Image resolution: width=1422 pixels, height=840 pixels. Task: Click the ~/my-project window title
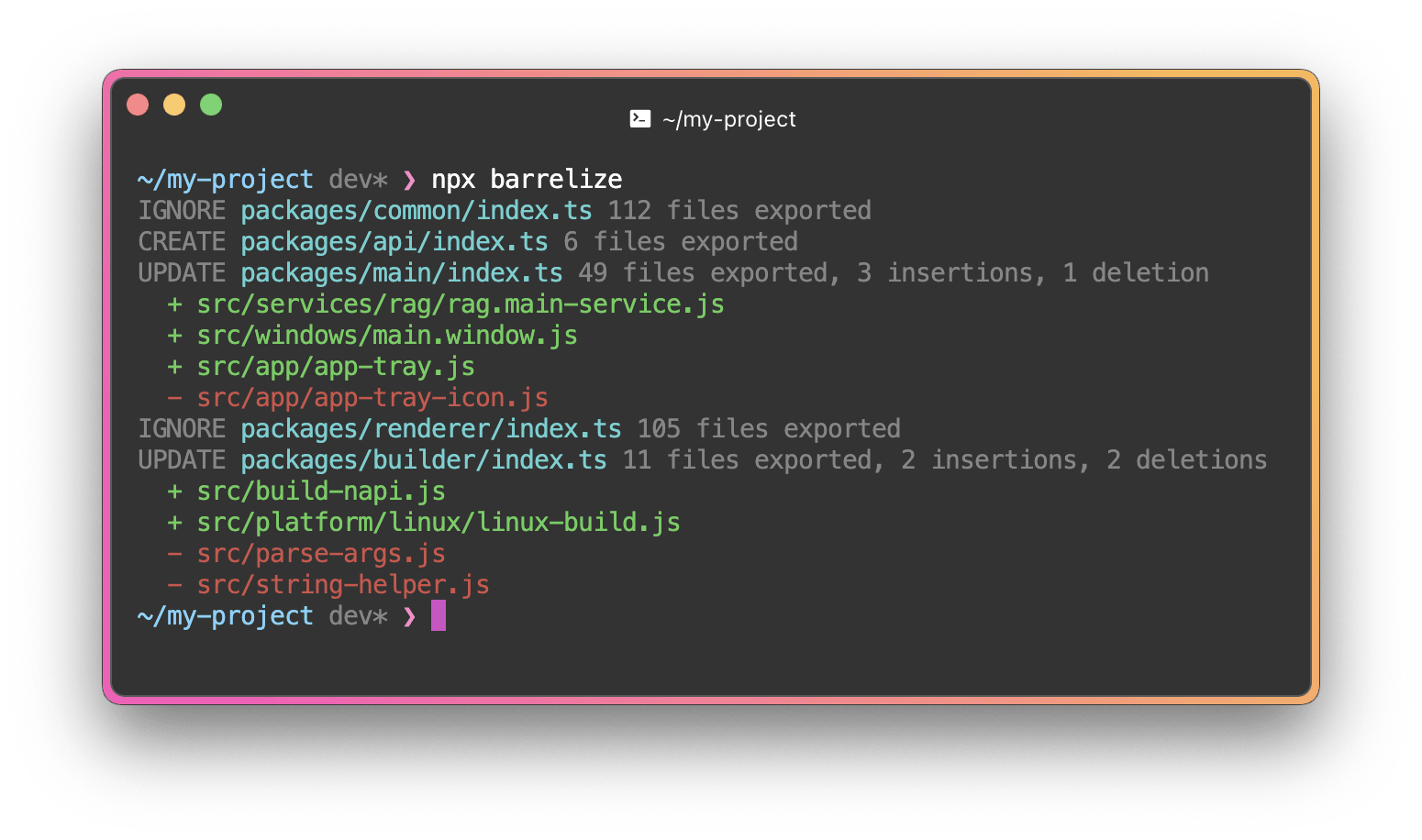pyautogui.click(x=729, y=119)
